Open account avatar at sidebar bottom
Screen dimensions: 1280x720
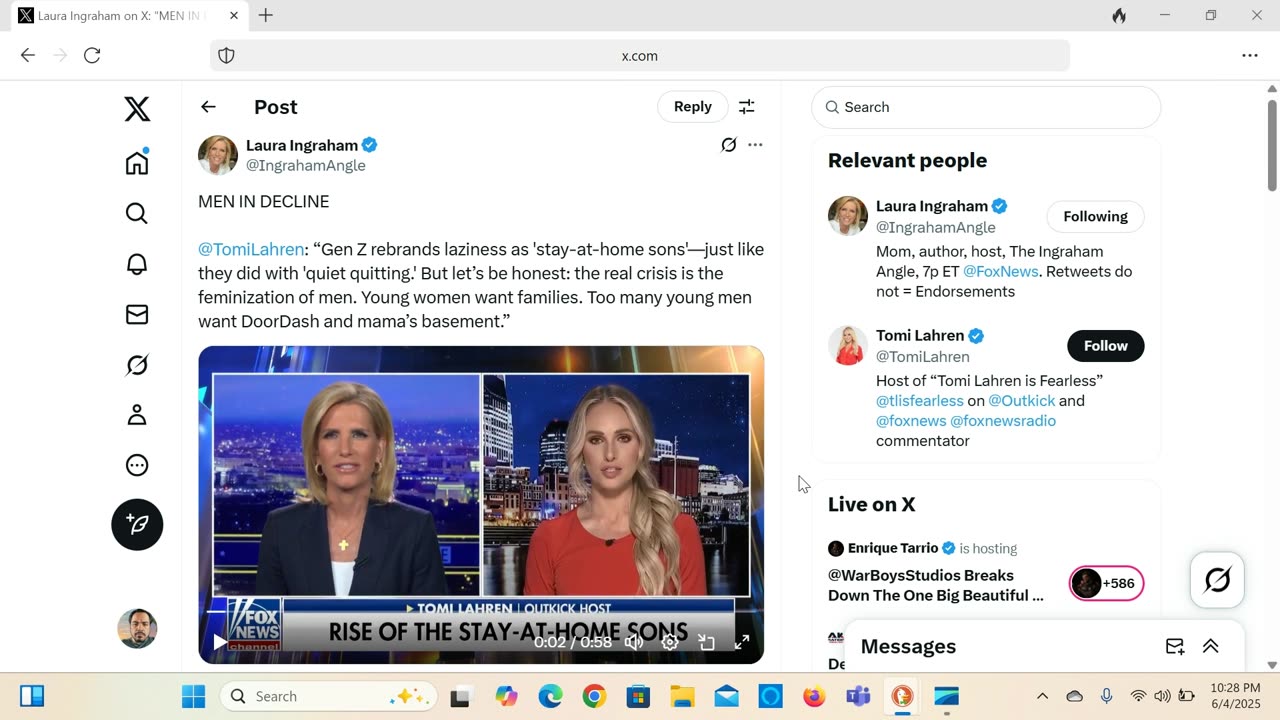tap(137, 628)
